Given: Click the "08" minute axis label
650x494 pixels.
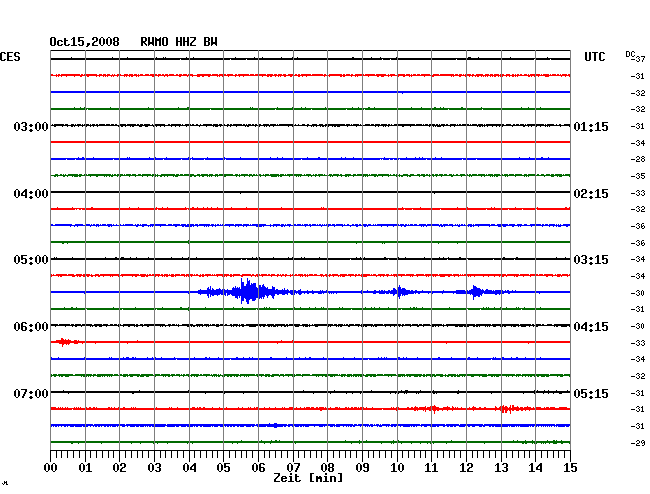Looking at the screenshot, I should (x=327, y=468).
